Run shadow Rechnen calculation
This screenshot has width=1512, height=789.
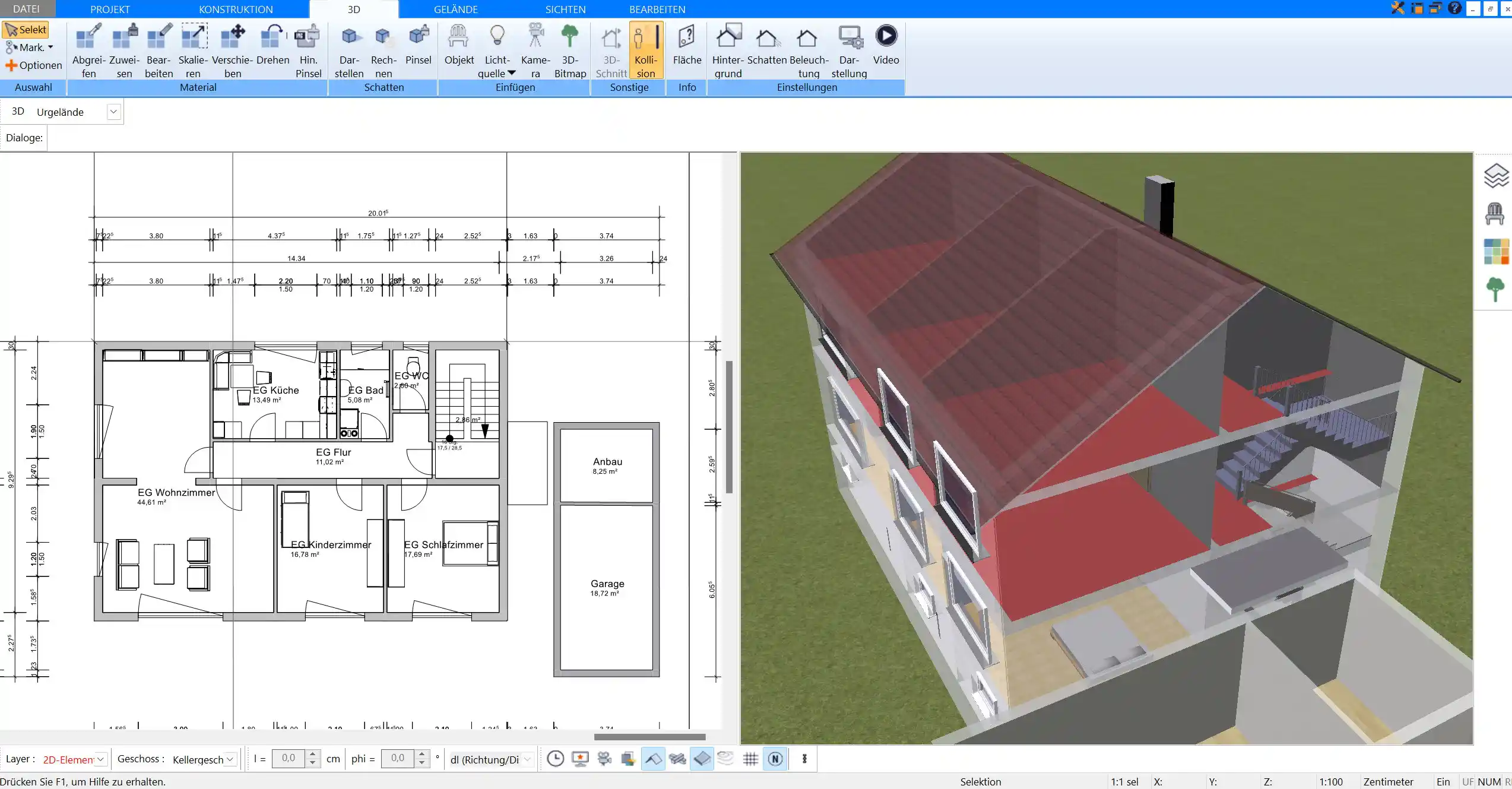click(x=383, y=51)
